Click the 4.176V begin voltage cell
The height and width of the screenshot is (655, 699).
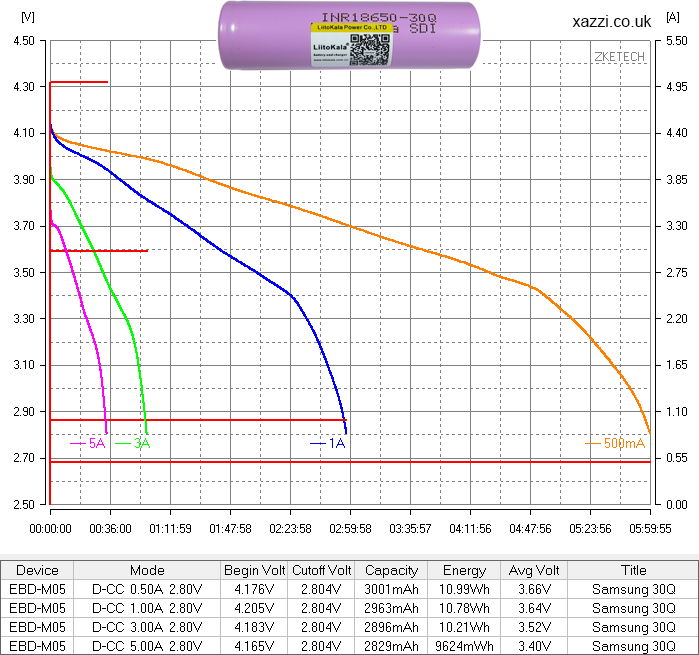[255, 589]
